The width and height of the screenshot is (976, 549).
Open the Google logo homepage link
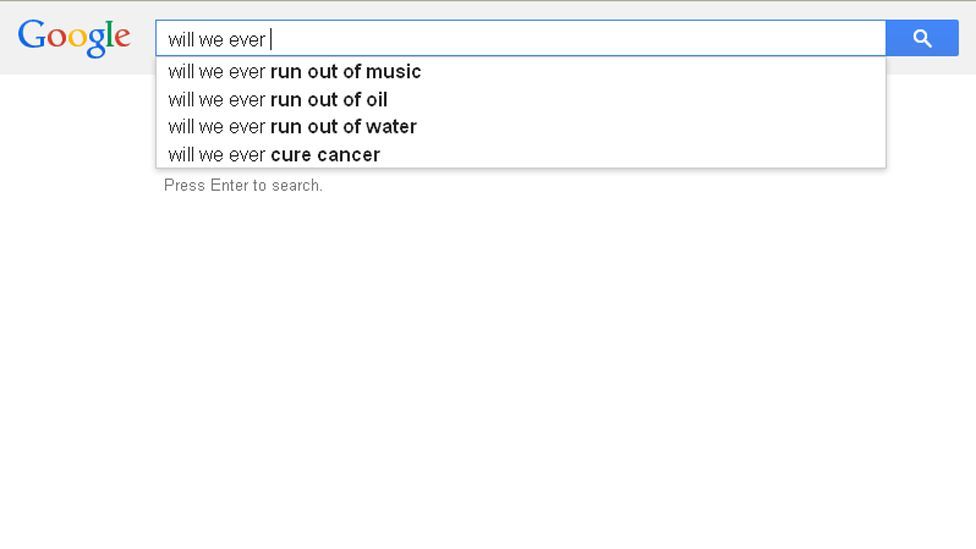[74, 38]
